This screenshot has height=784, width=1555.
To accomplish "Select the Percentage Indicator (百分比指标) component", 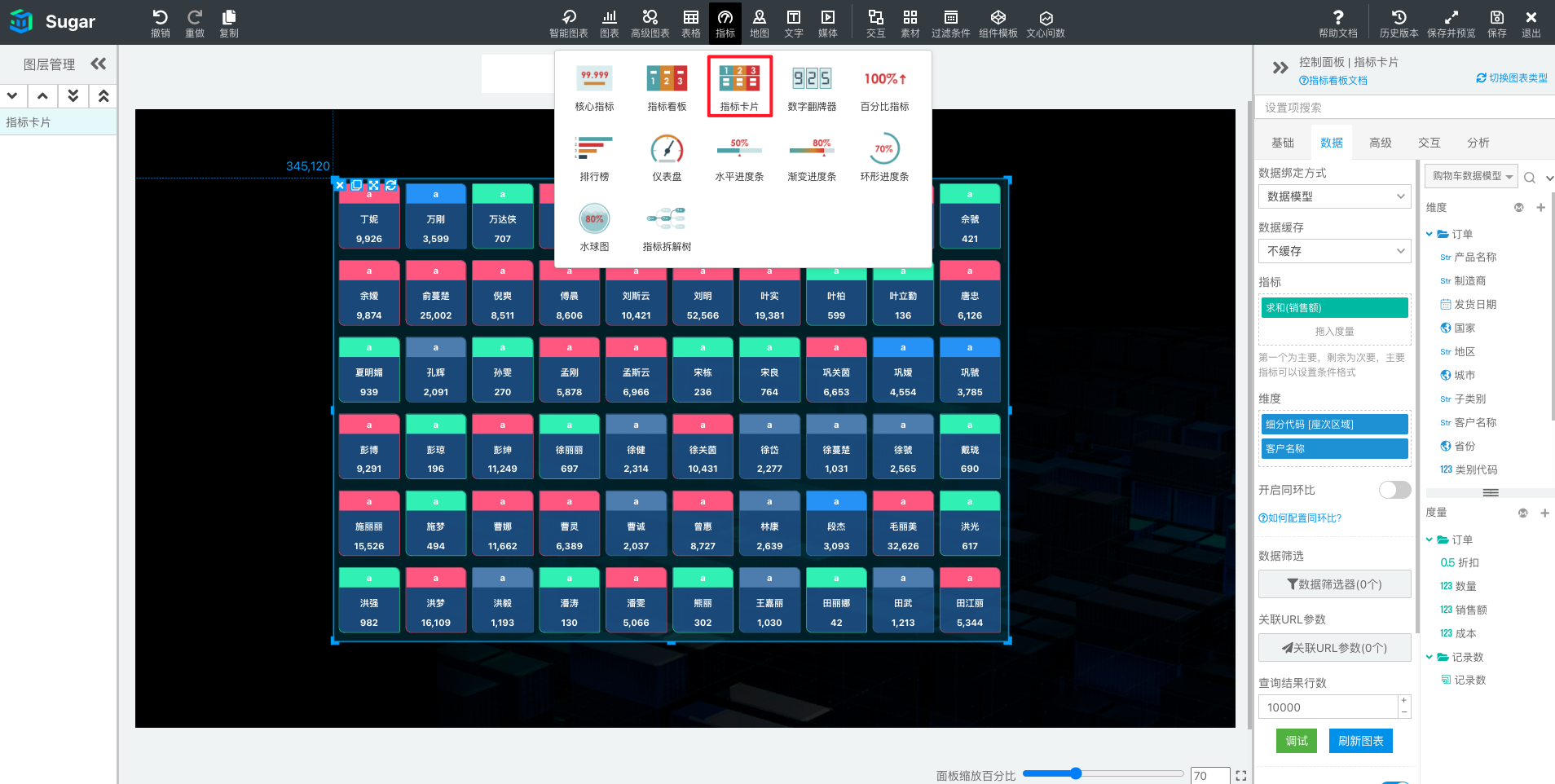I will [x=884, y=88].
